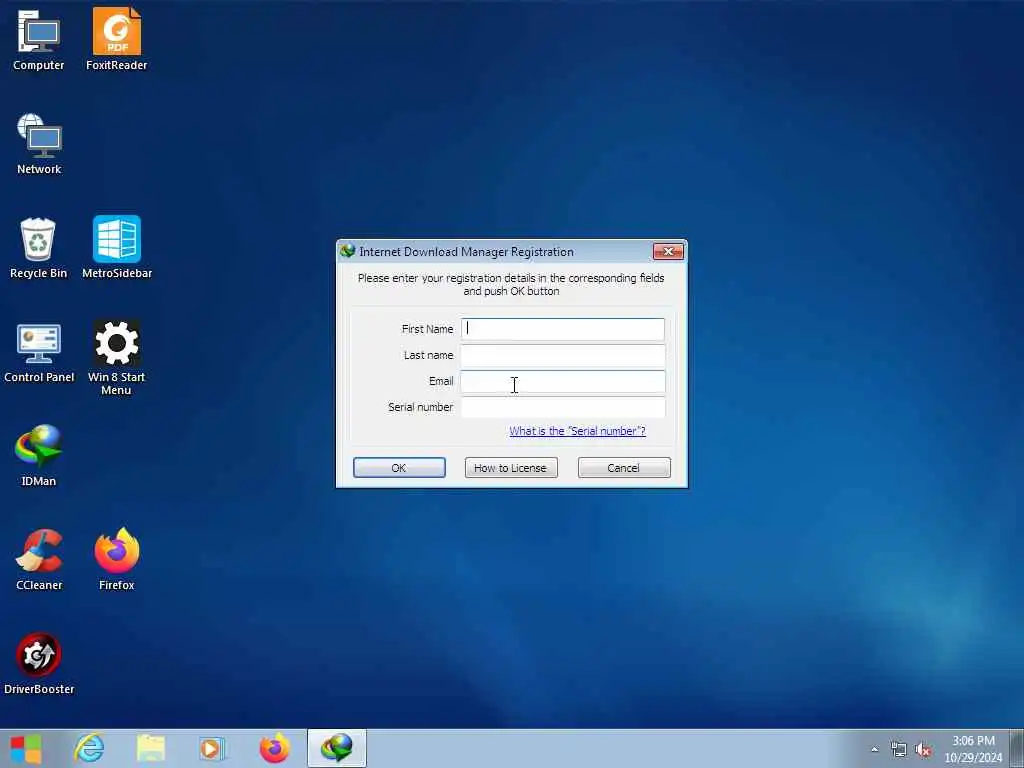
Task: Open the Control Panel desktop icon
Action: click(x=39, y=353)
